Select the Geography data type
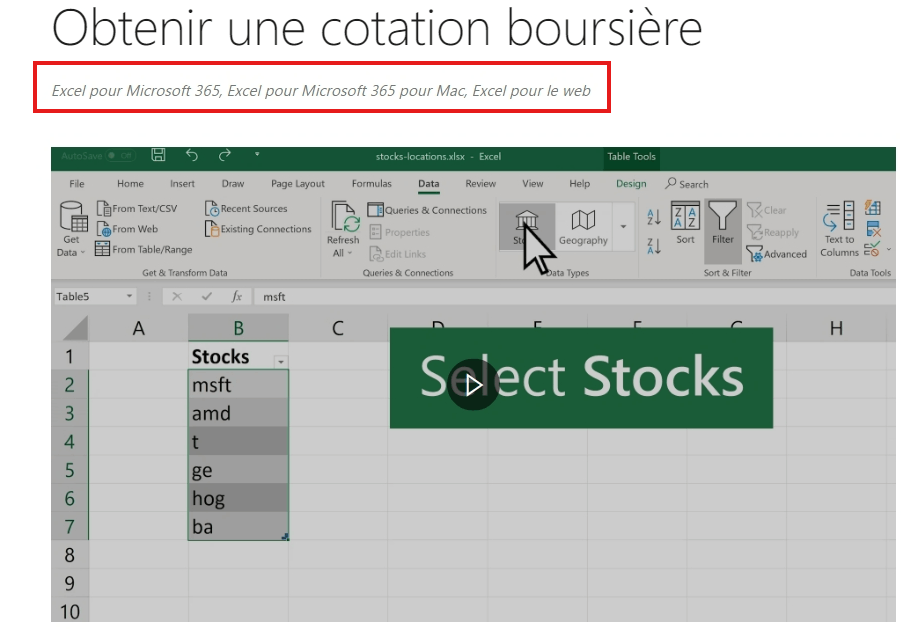 coord(583,227)
